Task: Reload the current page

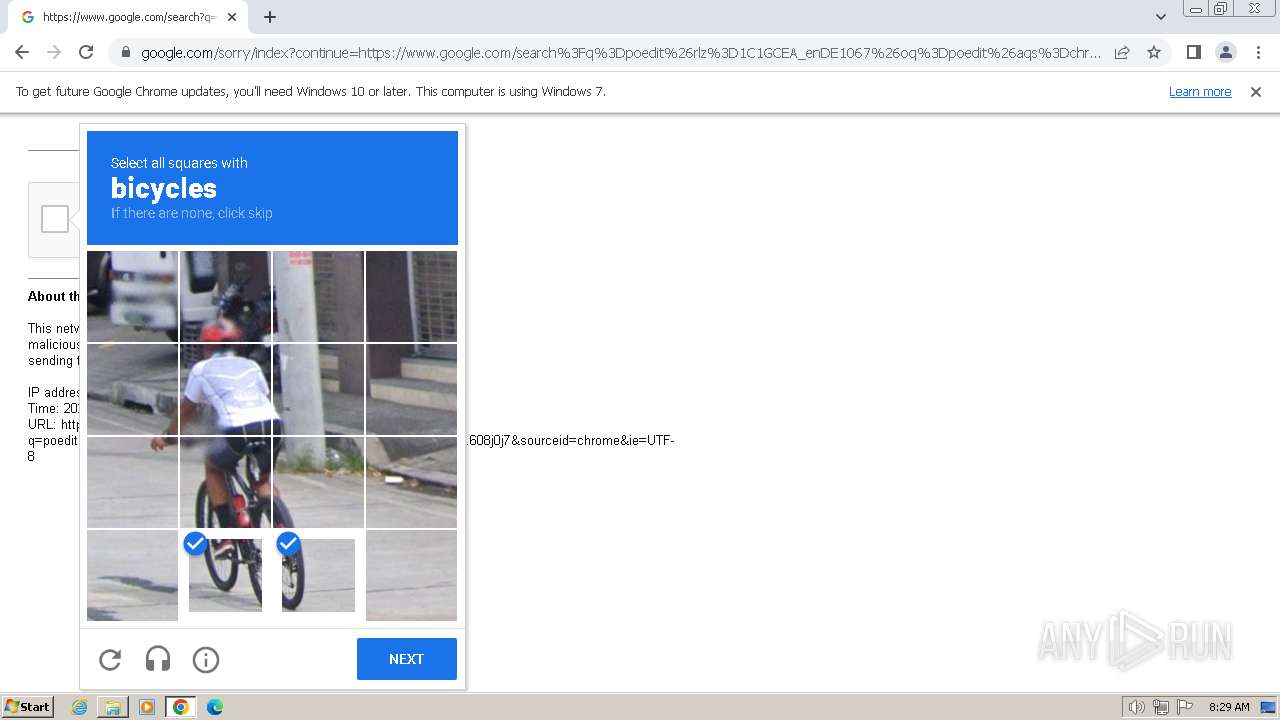Action: point(86,52)
